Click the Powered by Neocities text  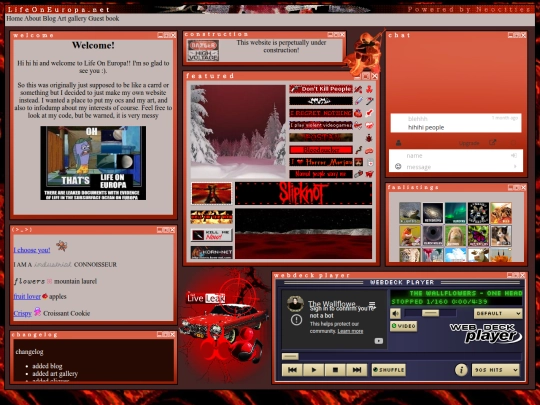tap(469, 9)
